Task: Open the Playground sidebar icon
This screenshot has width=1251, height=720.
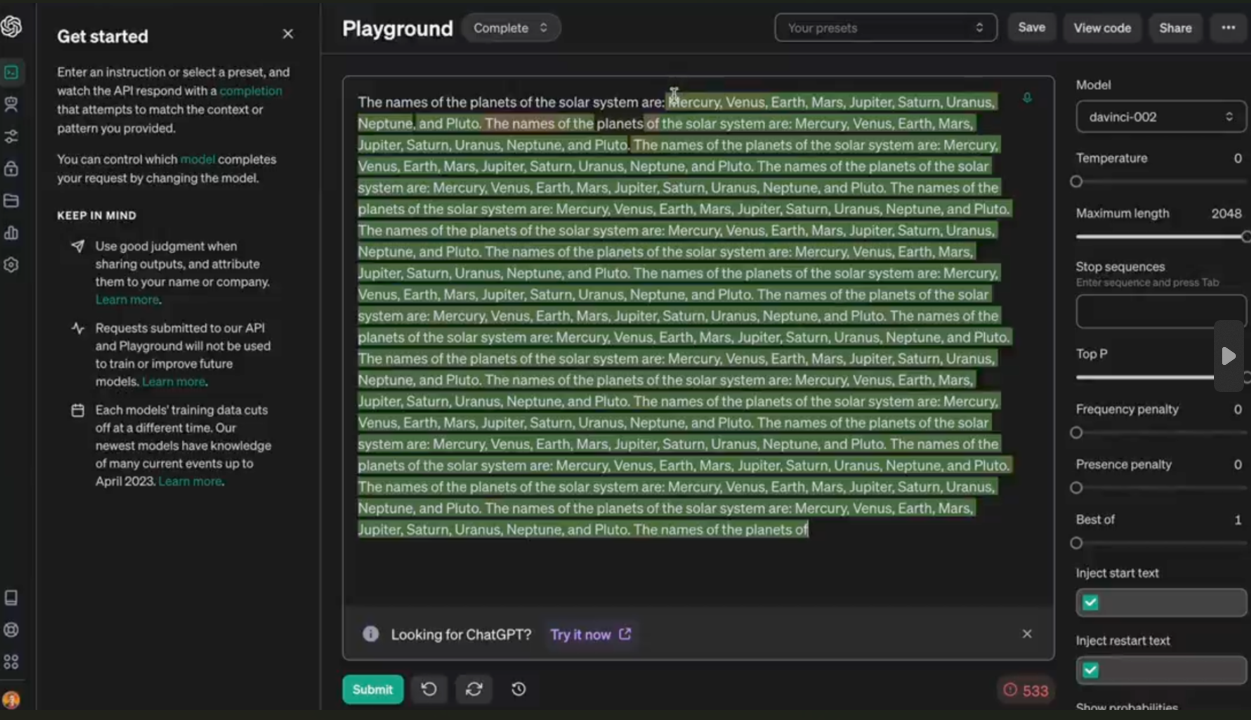Action: [x=11, y=72]
